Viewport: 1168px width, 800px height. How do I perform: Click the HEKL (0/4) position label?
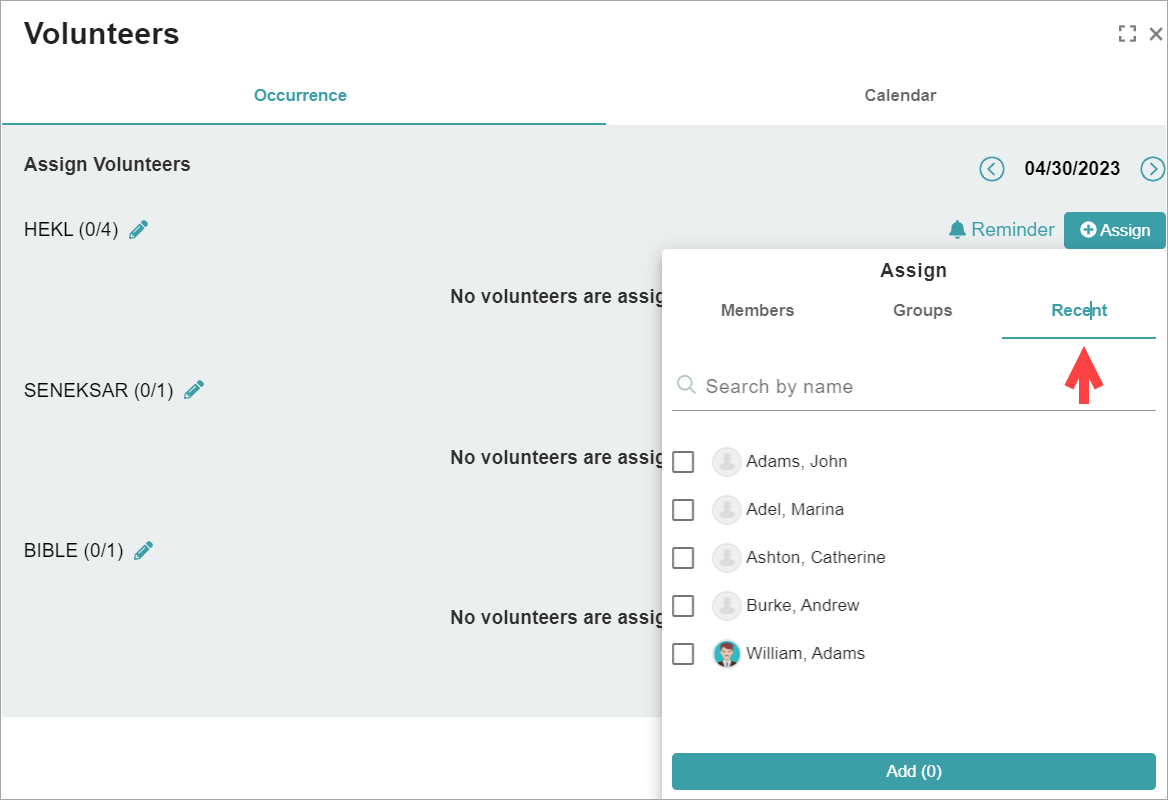pyautogui.click(x=71, y=229)
